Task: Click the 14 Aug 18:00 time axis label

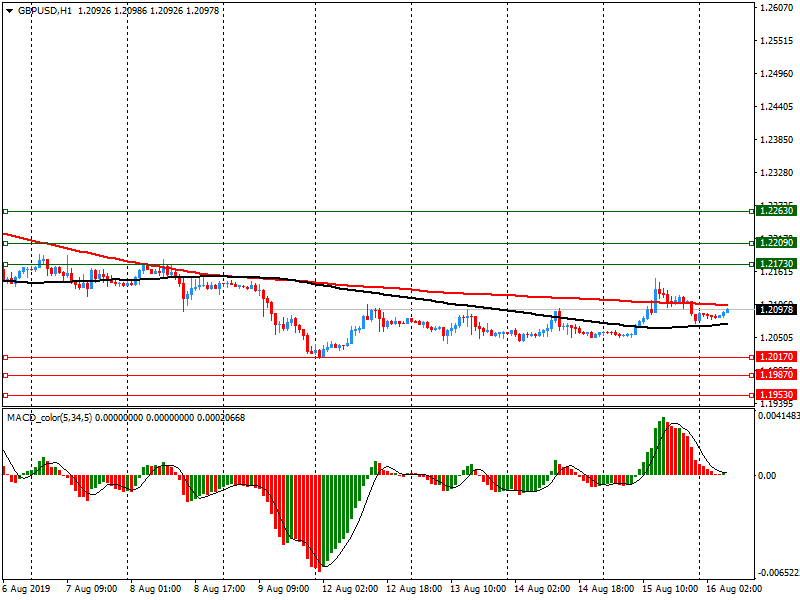Action: click(606, 589)
